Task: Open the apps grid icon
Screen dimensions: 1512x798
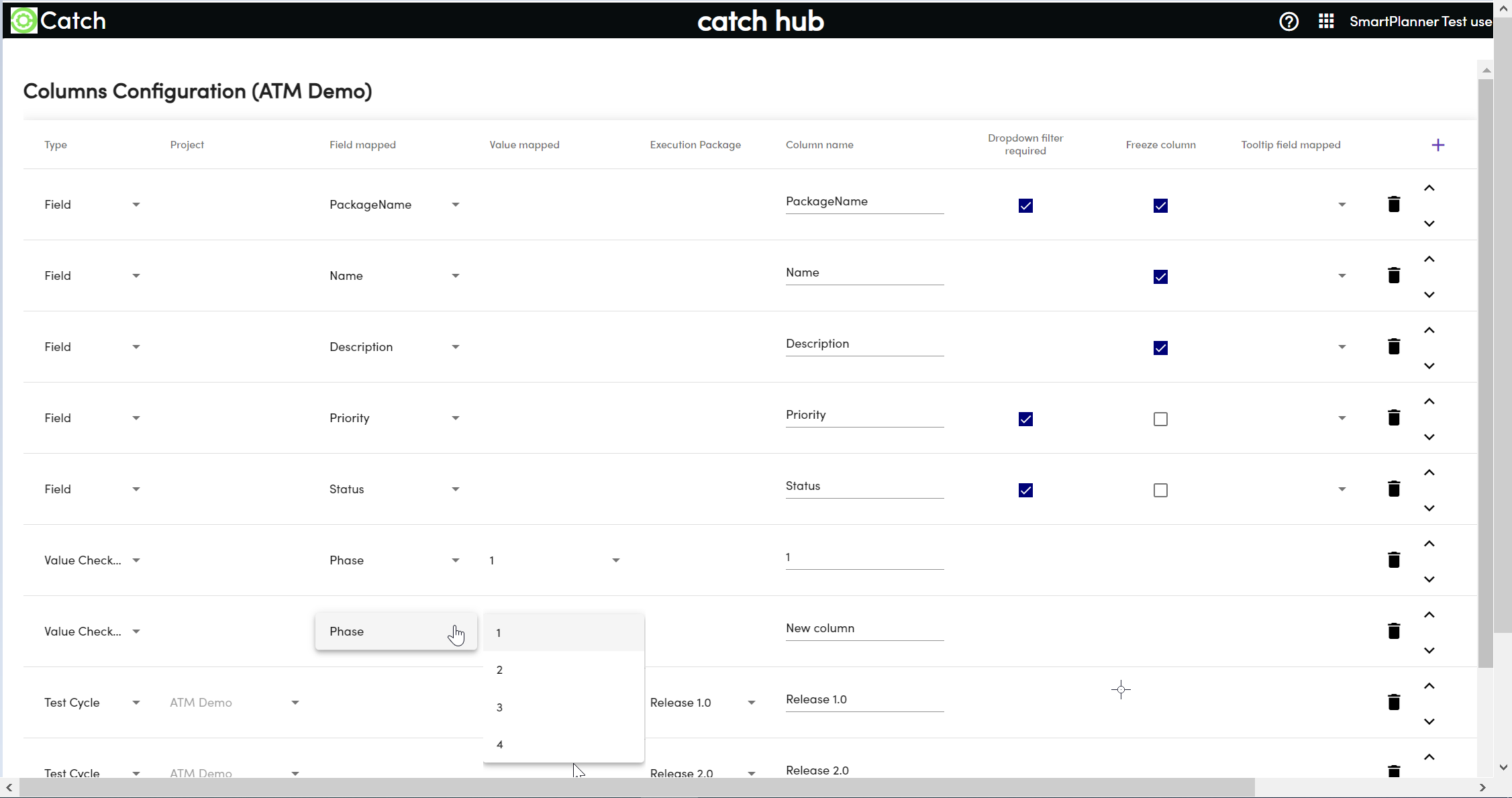Action: tap(1326, 21)
